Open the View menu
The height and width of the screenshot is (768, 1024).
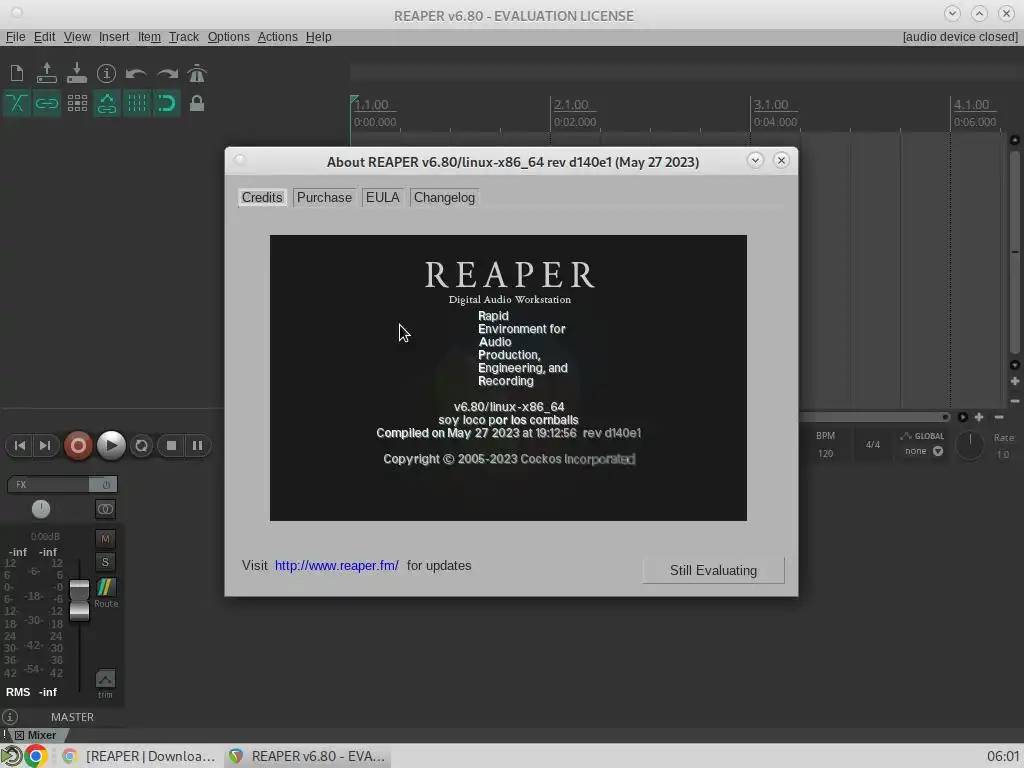pyautogui.click(x=77, y=37)
